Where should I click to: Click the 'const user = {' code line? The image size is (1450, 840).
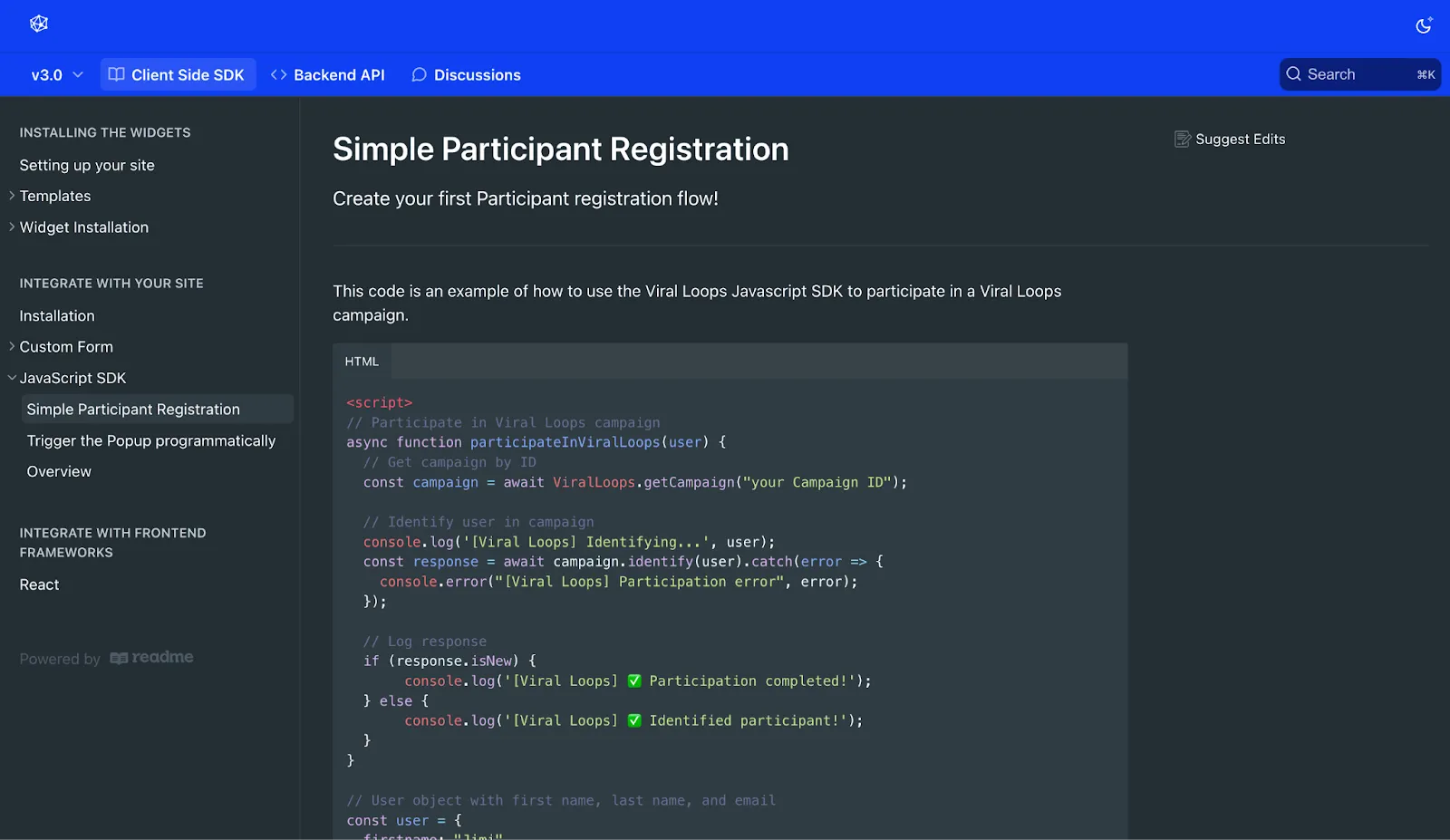[x=404, y=820]
